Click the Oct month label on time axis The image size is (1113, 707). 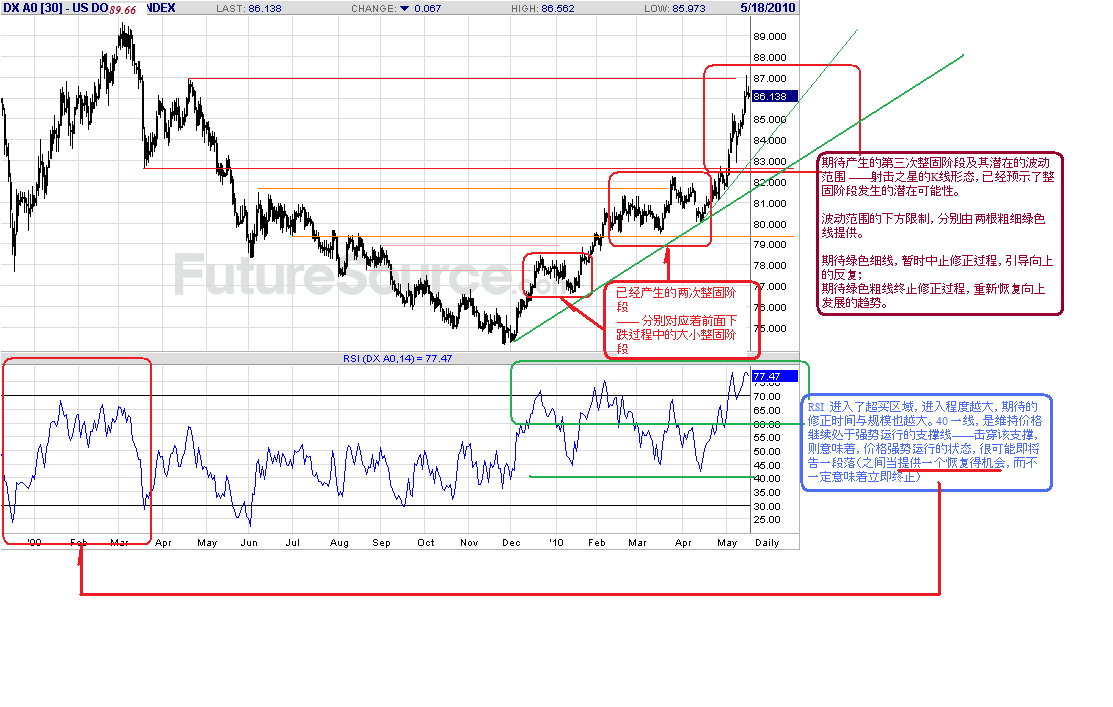coord(426,543)
